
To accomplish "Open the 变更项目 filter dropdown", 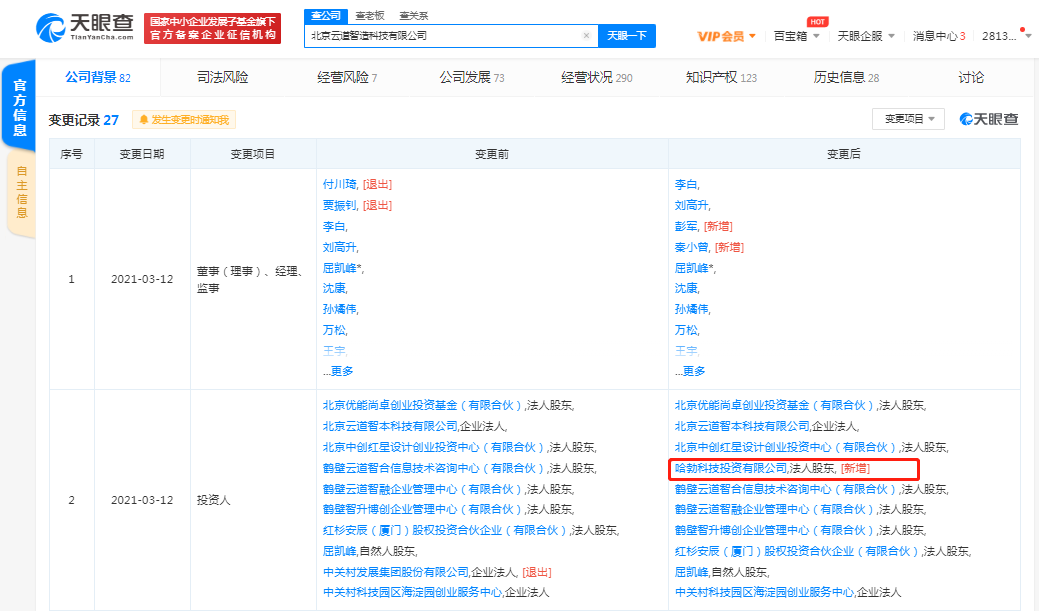I will [x=908, y=118].
